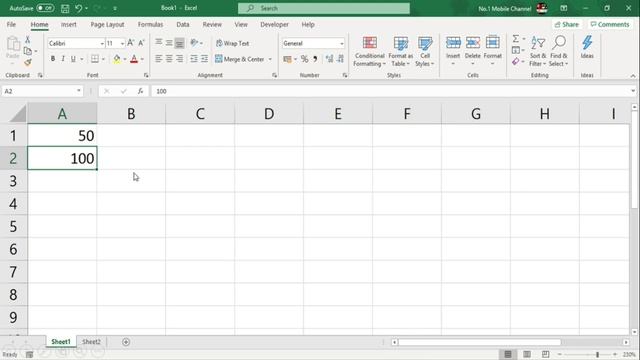Click the Orientation text-angle icon
The height and width of the screenshot is (360, 640).
click(x=194, y=43)
